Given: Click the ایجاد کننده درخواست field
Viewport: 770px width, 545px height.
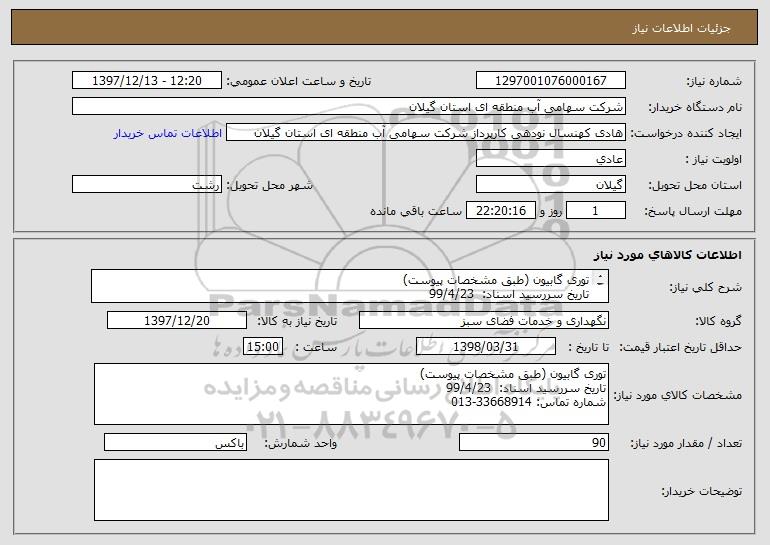Looking at the screenshot, I should [x=426, y=132].
